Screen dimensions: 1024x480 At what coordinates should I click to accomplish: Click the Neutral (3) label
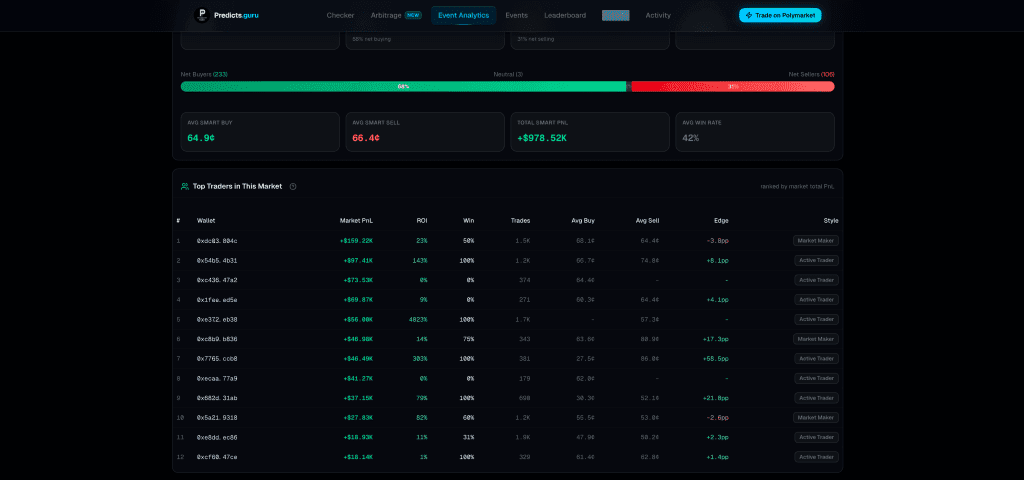click(x=508, y=74)
